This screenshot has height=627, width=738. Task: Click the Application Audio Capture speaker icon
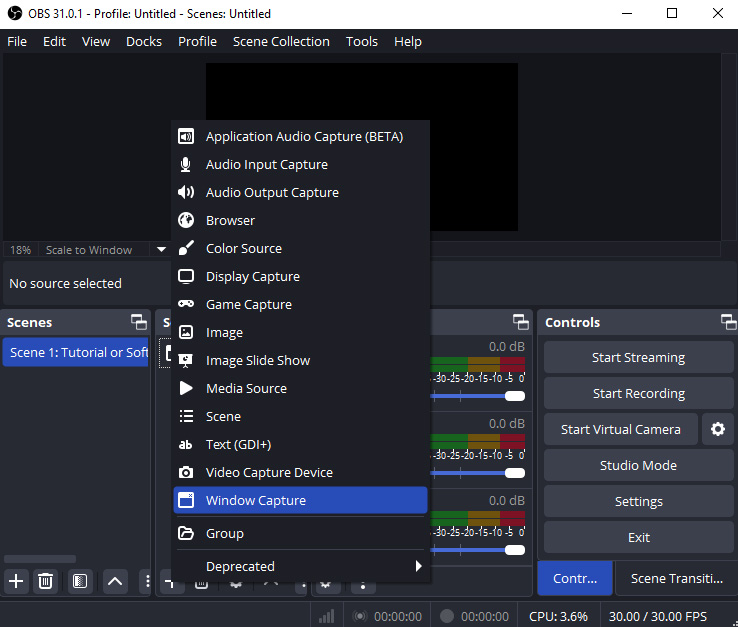186,137
